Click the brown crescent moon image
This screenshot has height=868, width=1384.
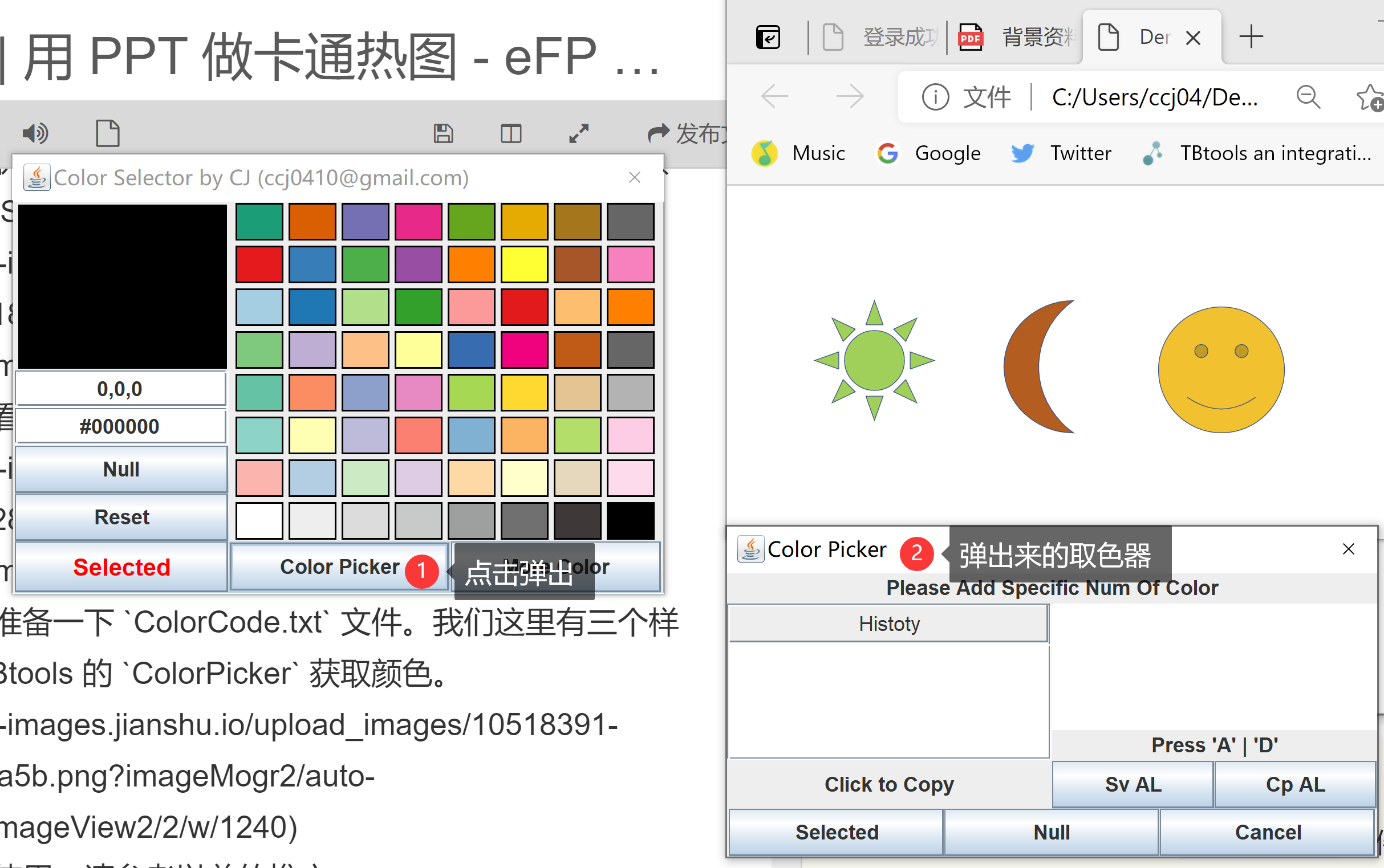point(1038,366)
